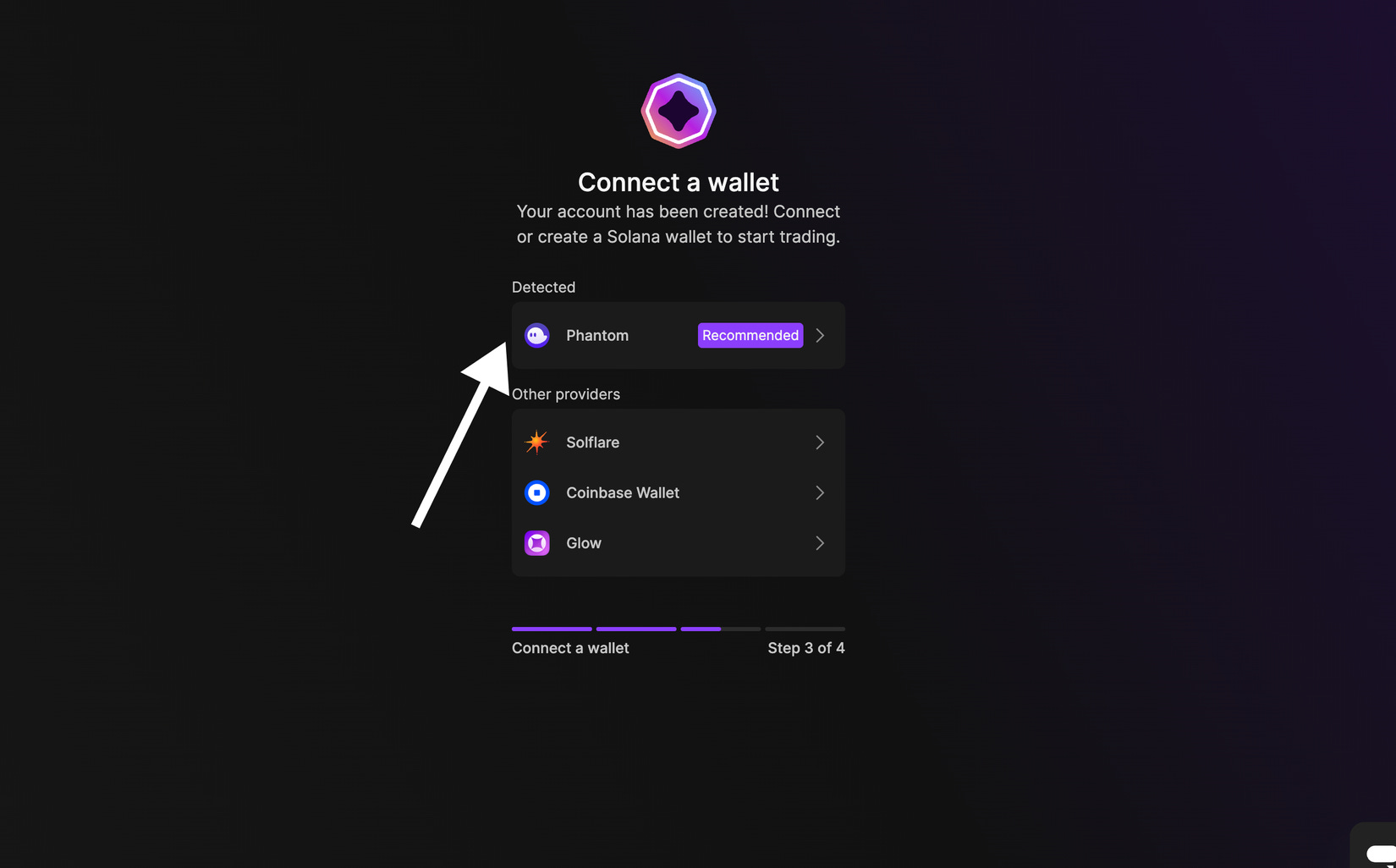1396x868 pixels.
Task: Open the Glow wallet chevron
Action: pyautogui.click(x=819, y=543)
